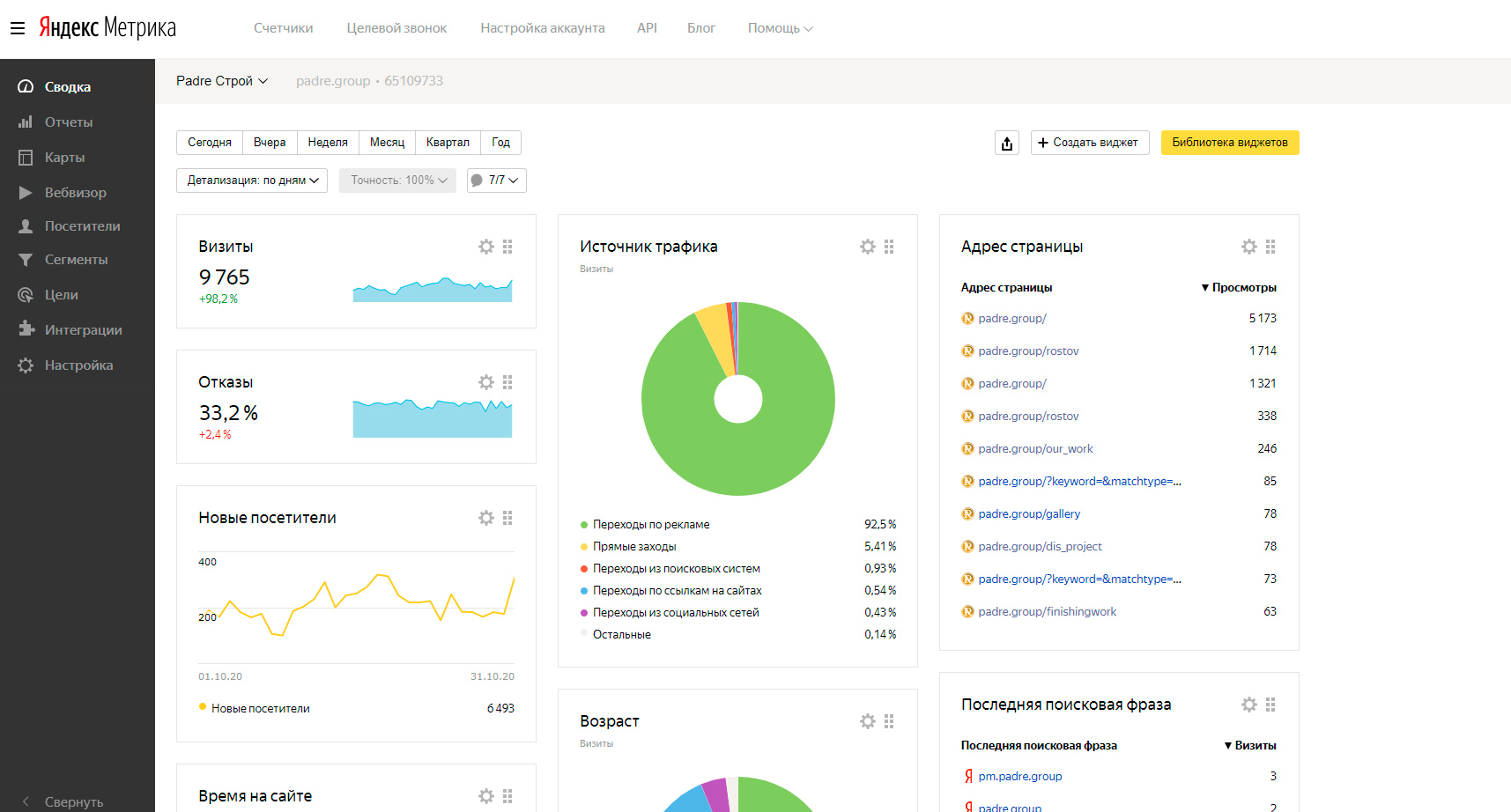Expand Помощь menu in header
The width and height of the screenshot is (1511, 812).
(x=780, y=28)
